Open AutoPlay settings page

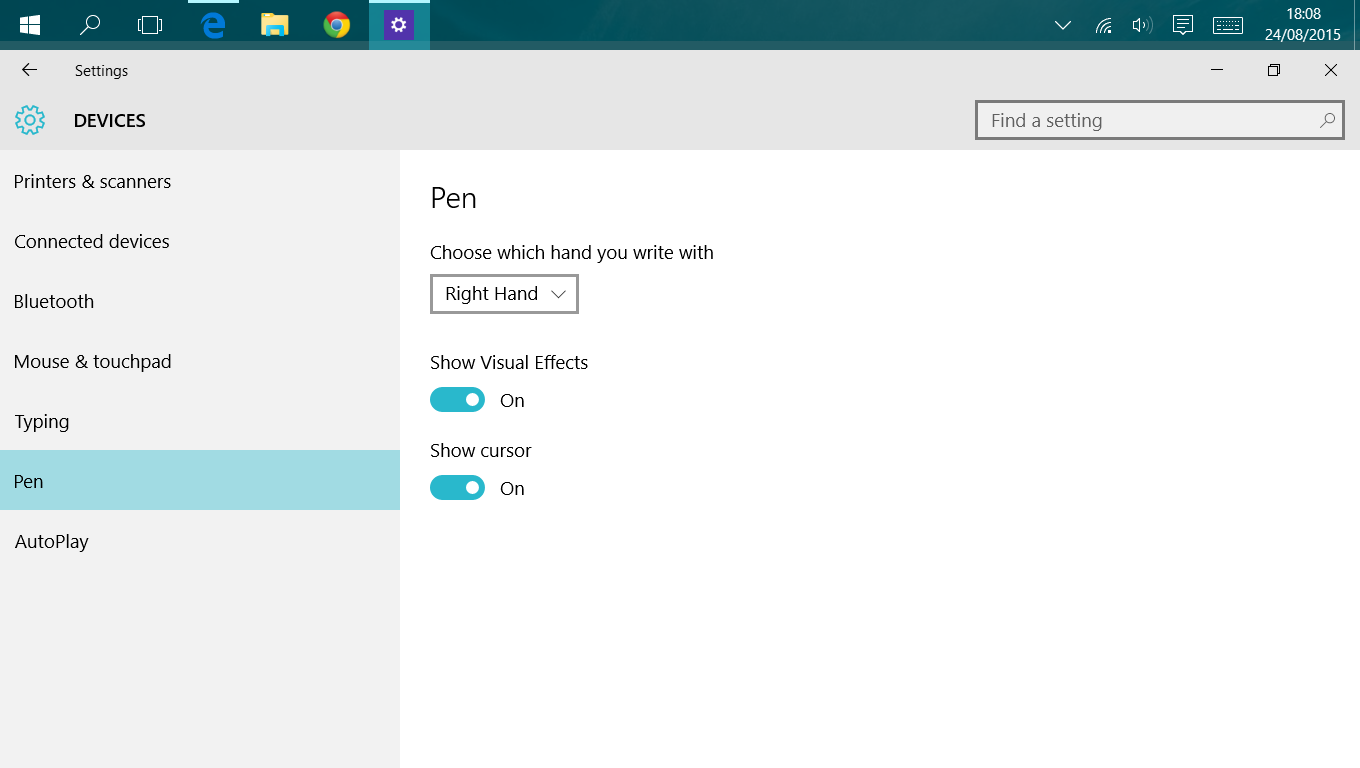200,541
